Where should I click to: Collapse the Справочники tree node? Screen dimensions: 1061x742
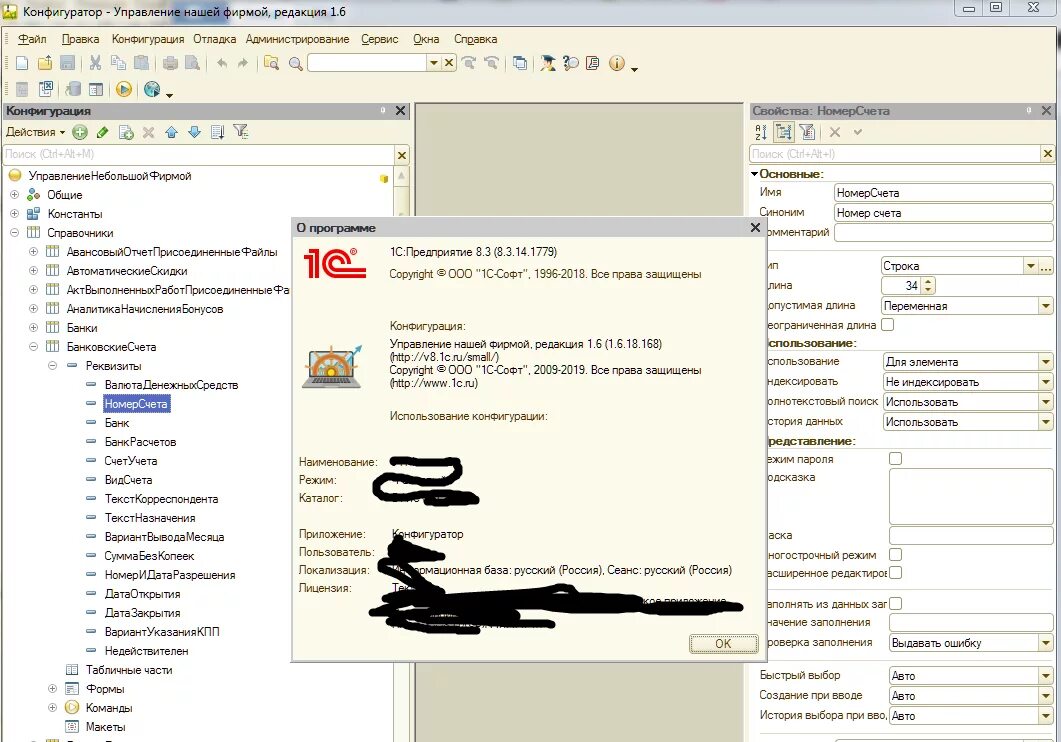[14, 233]
